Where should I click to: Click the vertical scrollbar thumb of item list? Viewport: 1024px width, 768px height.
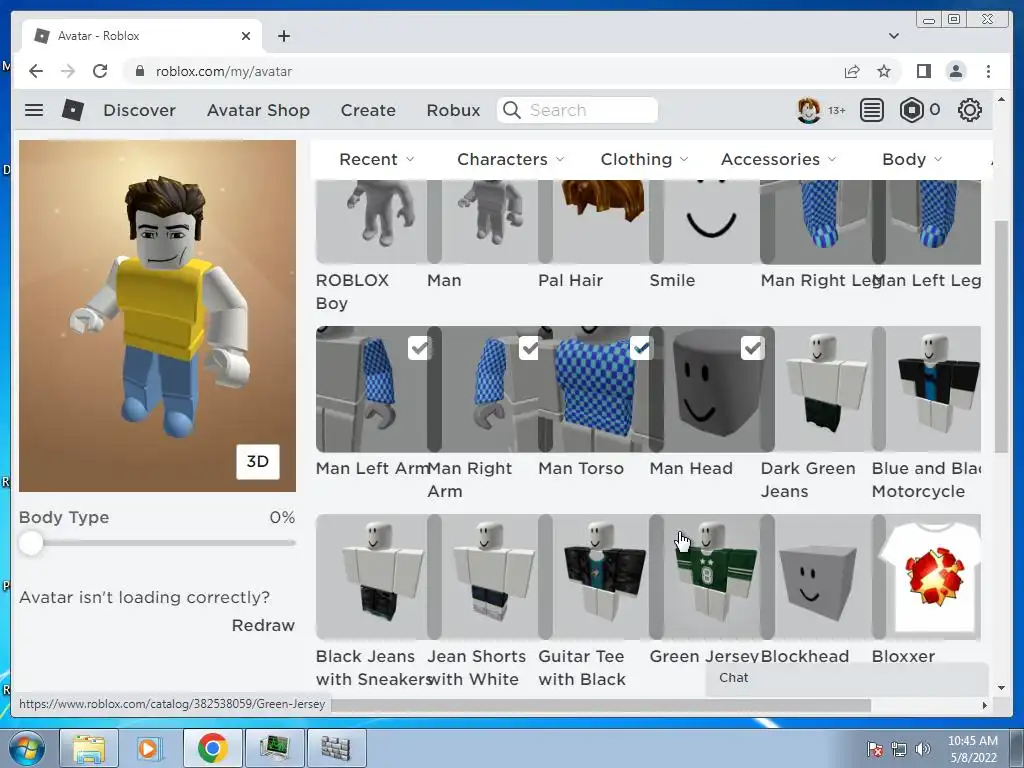coord(1001,336)
